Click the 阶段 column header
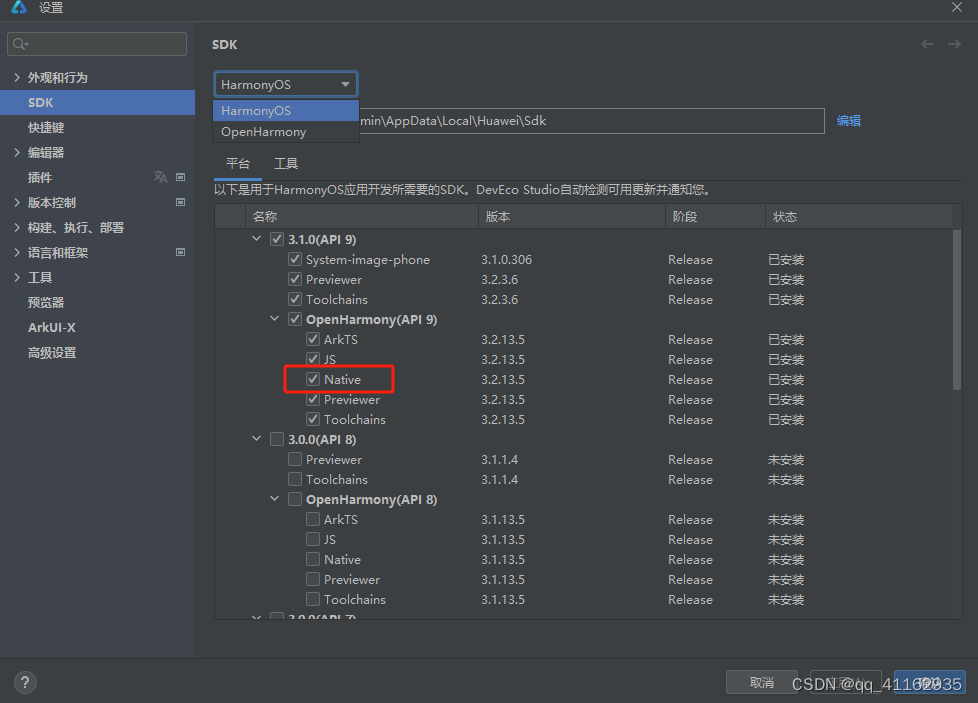The width and height of the screenshot is (978, 703). click(715, 216)
